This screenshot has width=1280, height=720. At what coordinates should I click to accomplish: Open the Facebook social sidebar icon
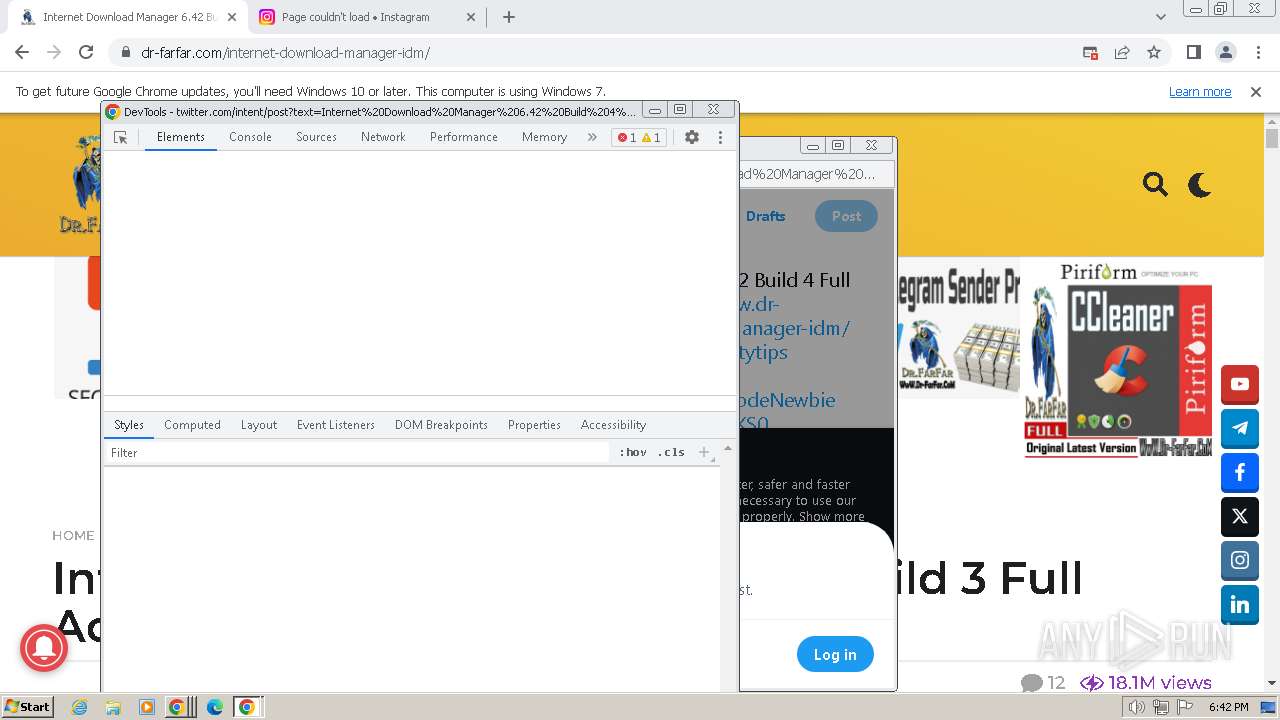1240,472
